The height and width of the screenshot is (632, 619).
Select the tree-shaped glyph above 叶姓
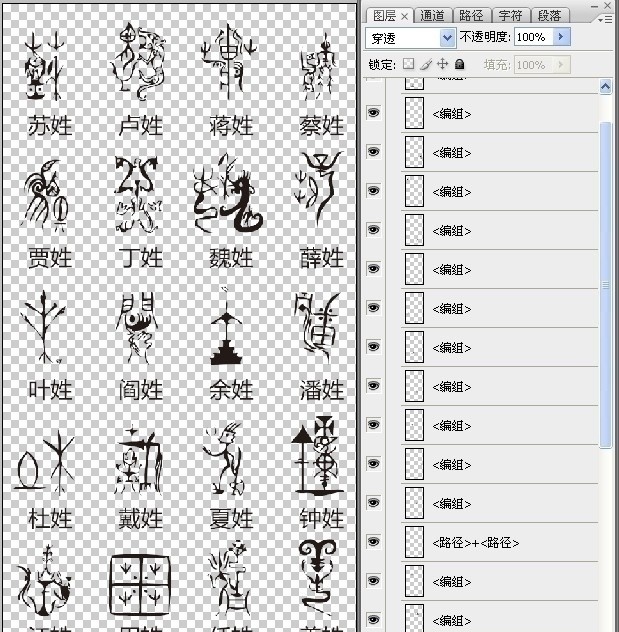43,326
